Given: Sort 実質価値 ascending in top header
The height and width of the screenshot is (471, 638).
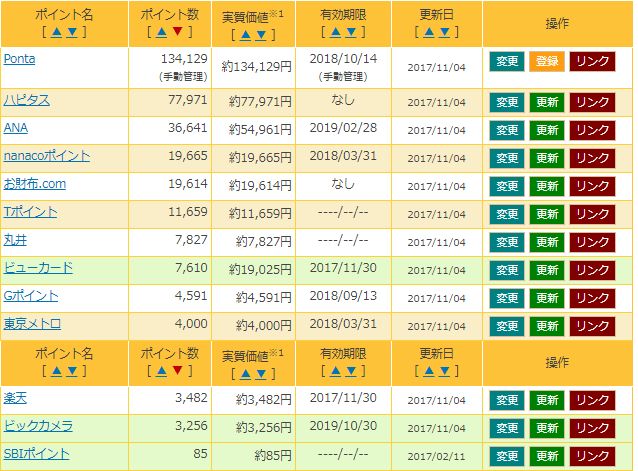Looking at the screenshot, I should 245,35.
